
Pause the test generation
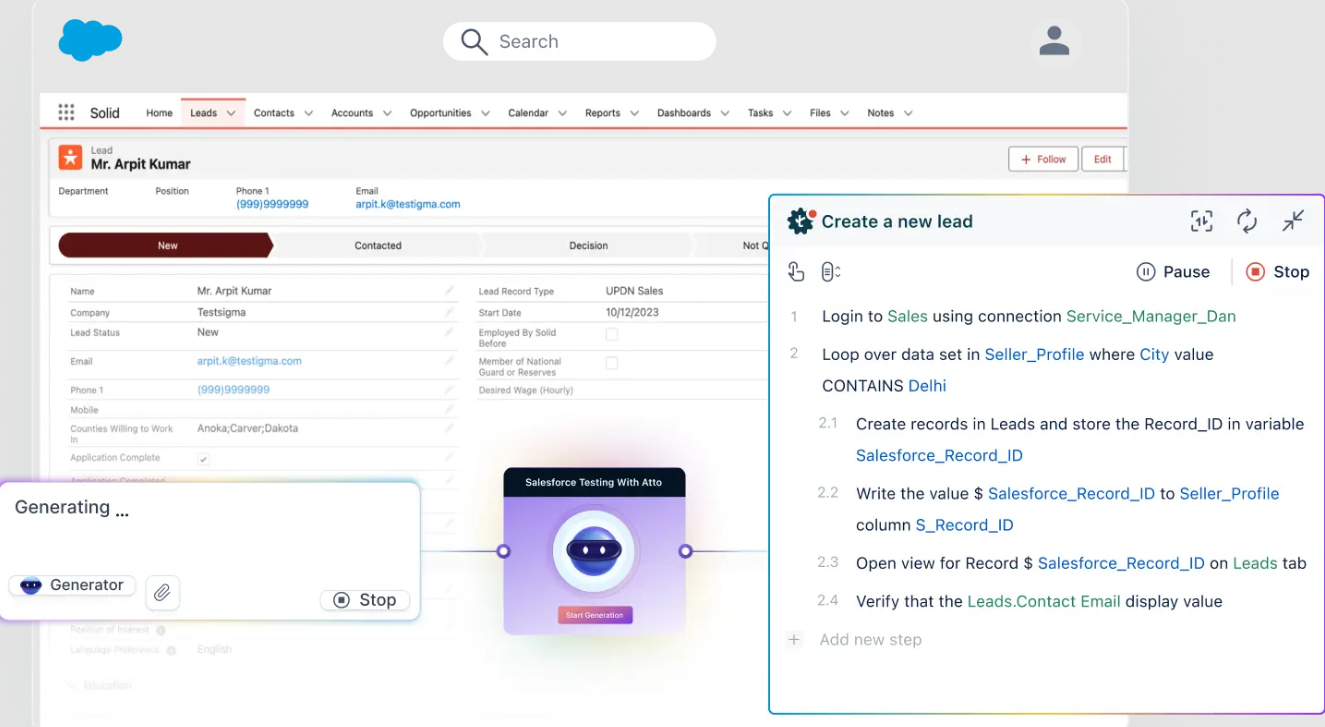coord(1173,272)
